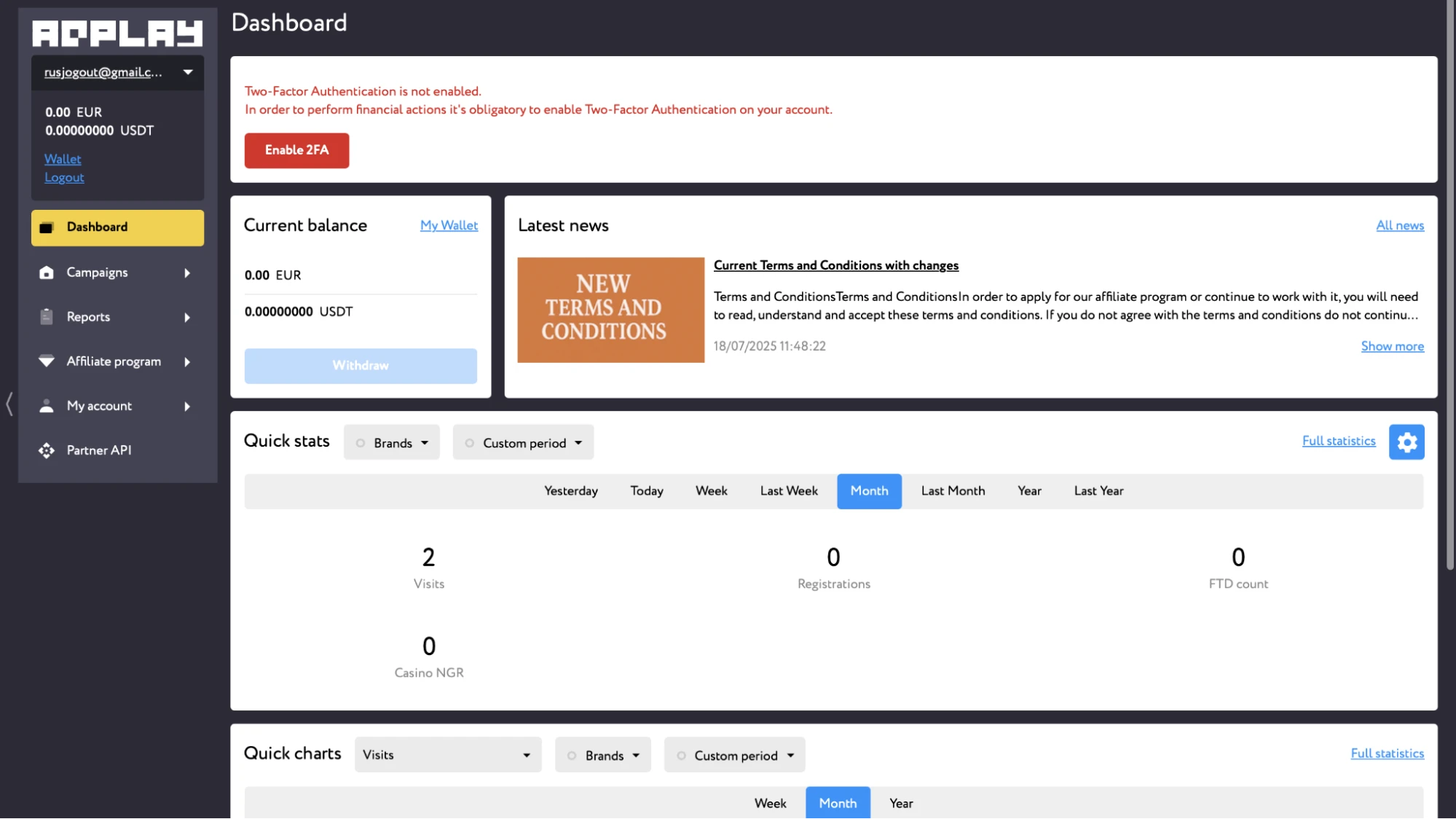Open Brands dropdown in Quick stats

click(x=392, y=442)
